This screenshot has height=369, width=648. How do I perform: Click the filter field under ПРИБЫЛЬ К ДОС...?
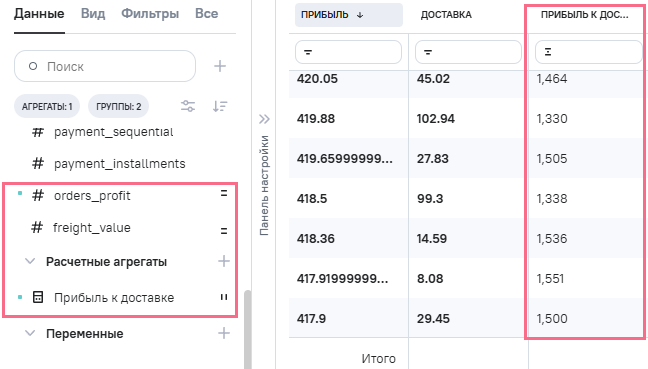[588, 52]
